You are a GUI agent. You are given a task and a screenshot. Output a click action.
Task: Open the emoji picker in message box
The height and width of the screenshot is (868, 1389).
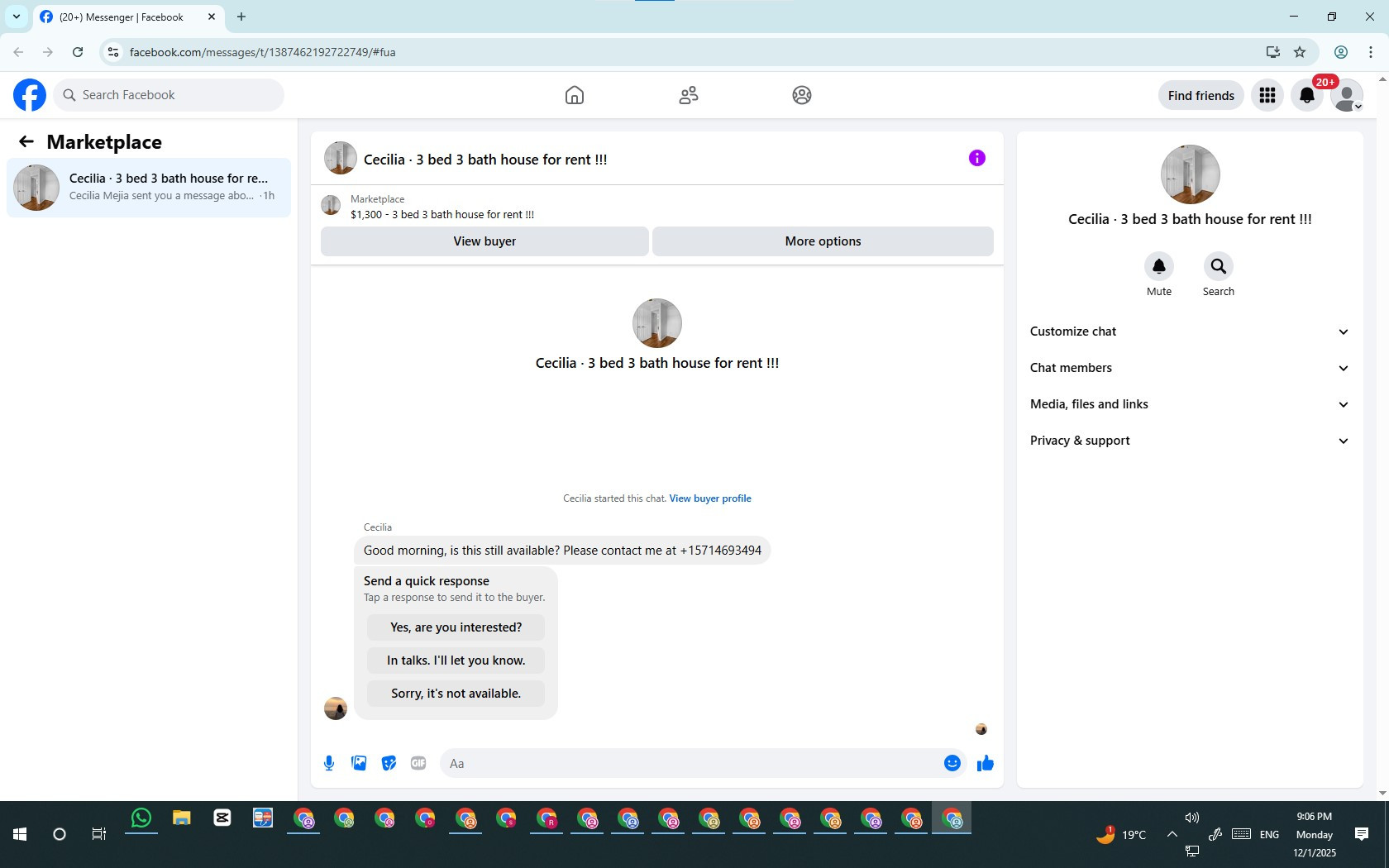tap(952, 763)
